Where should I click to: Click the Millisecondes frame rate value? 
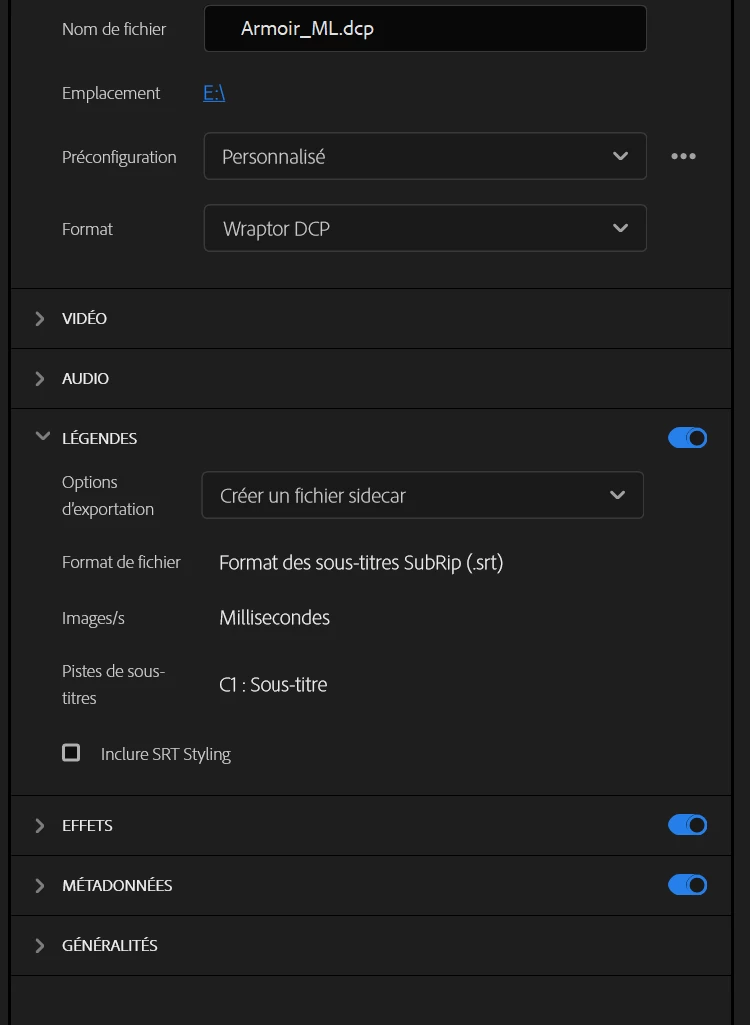(x=275, y=618)
